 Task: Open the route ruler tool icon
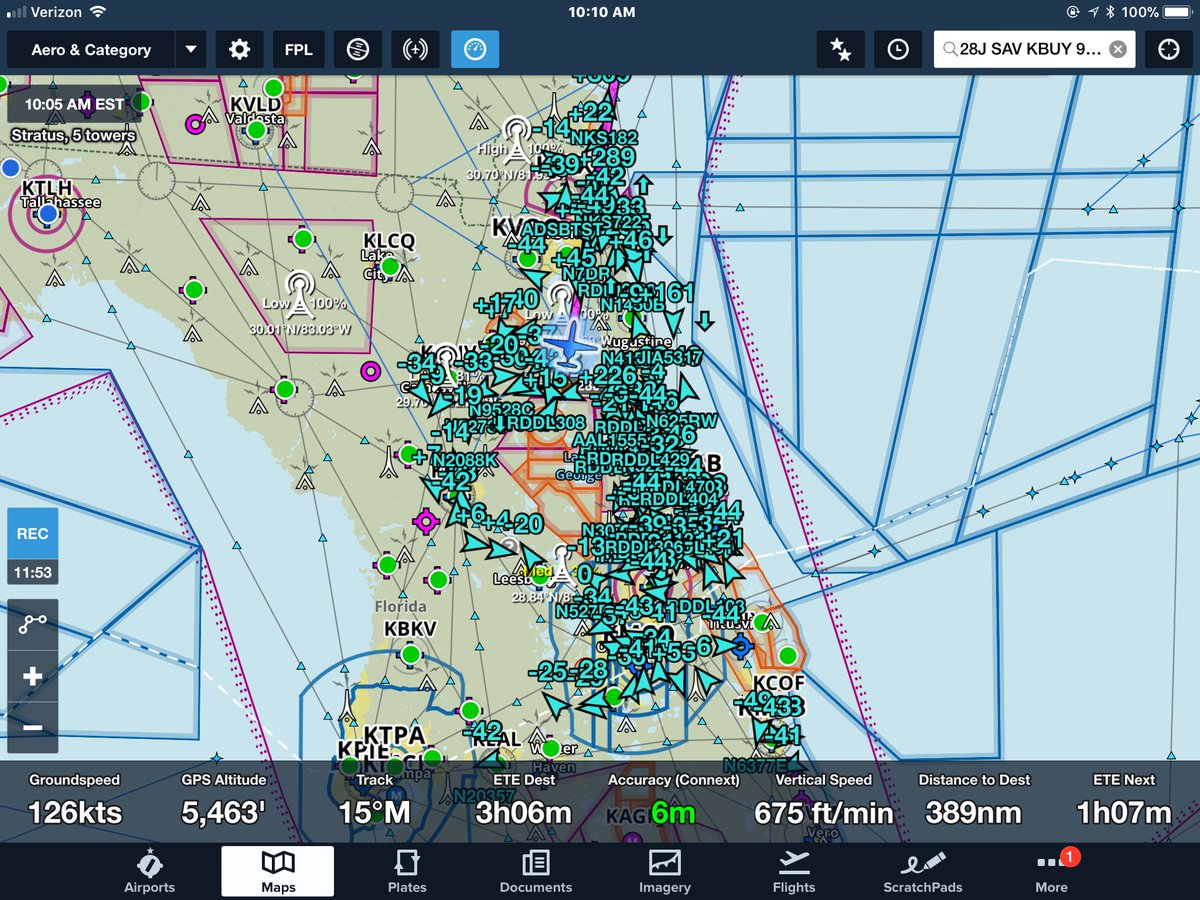tap(32, 624)
